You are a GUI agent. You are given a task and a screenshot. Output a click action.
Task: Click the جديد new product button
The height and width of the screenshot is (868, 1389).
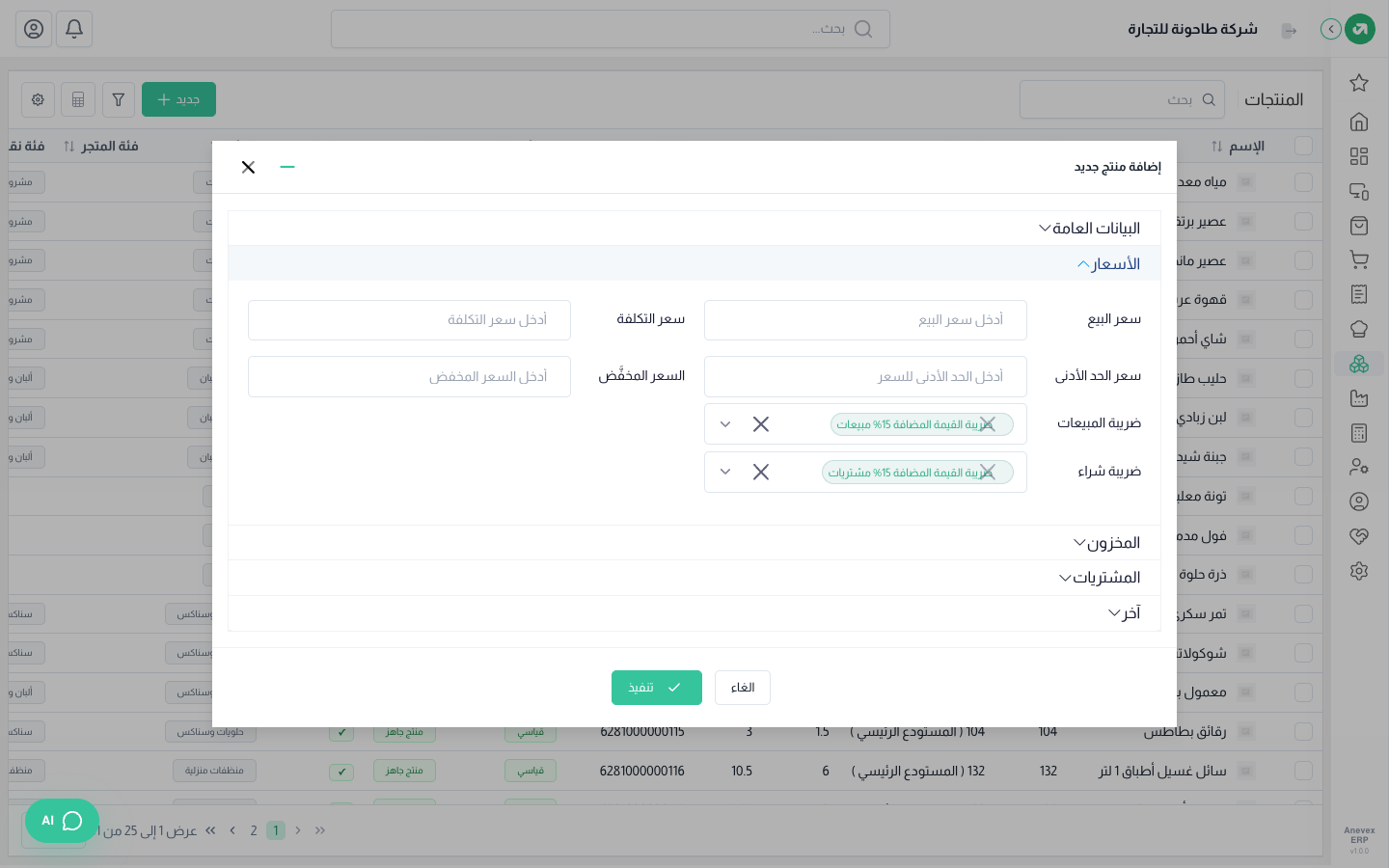coord(178,99)
